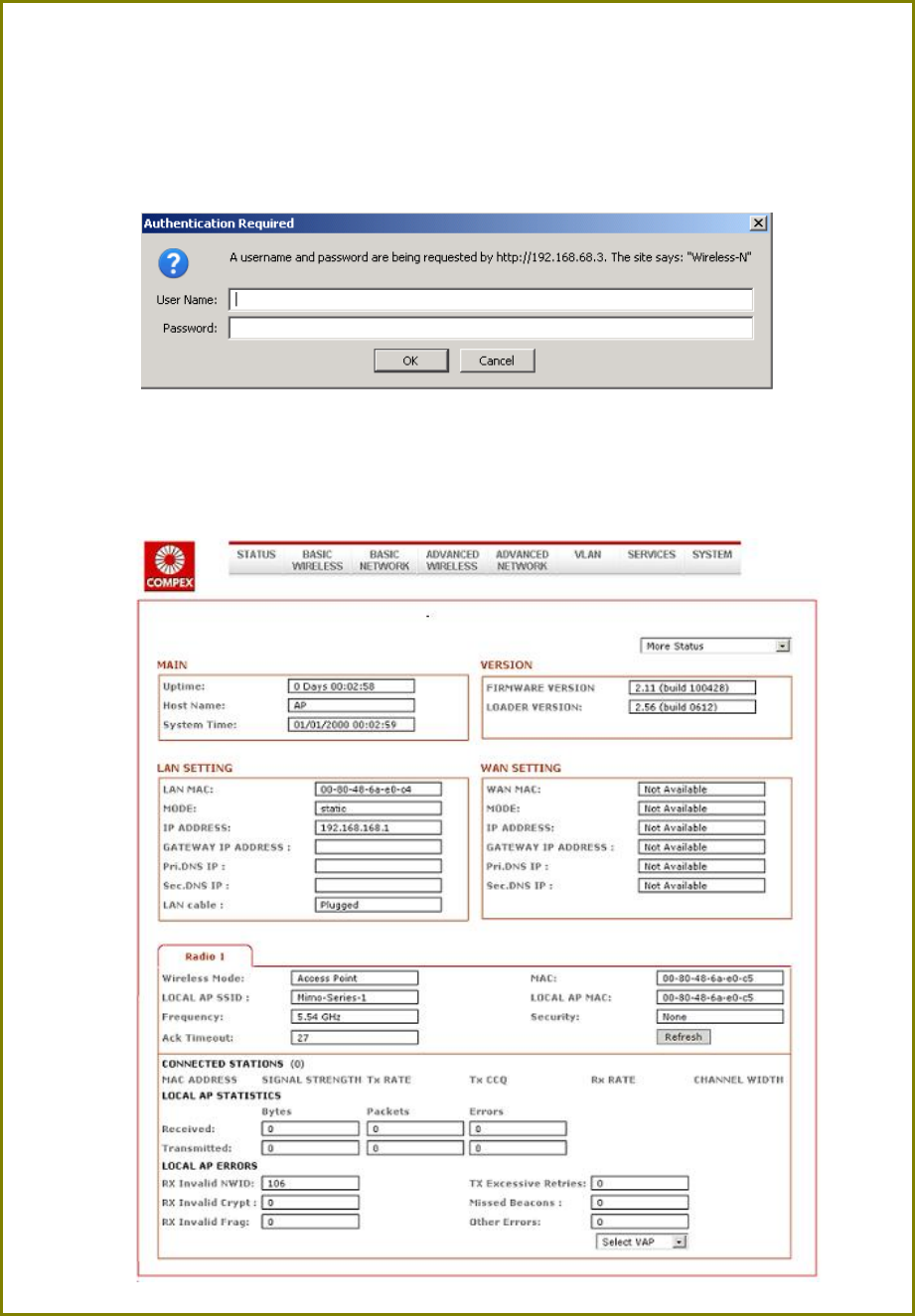Click the RX Invalid Frag field

(x=311, y=1223)
